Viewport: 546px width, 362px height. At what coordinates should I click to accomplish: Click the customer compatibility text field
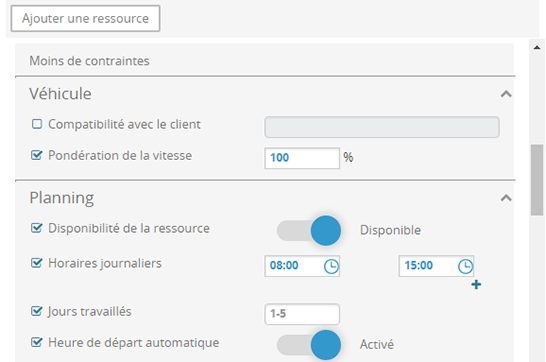coord(382,127)
